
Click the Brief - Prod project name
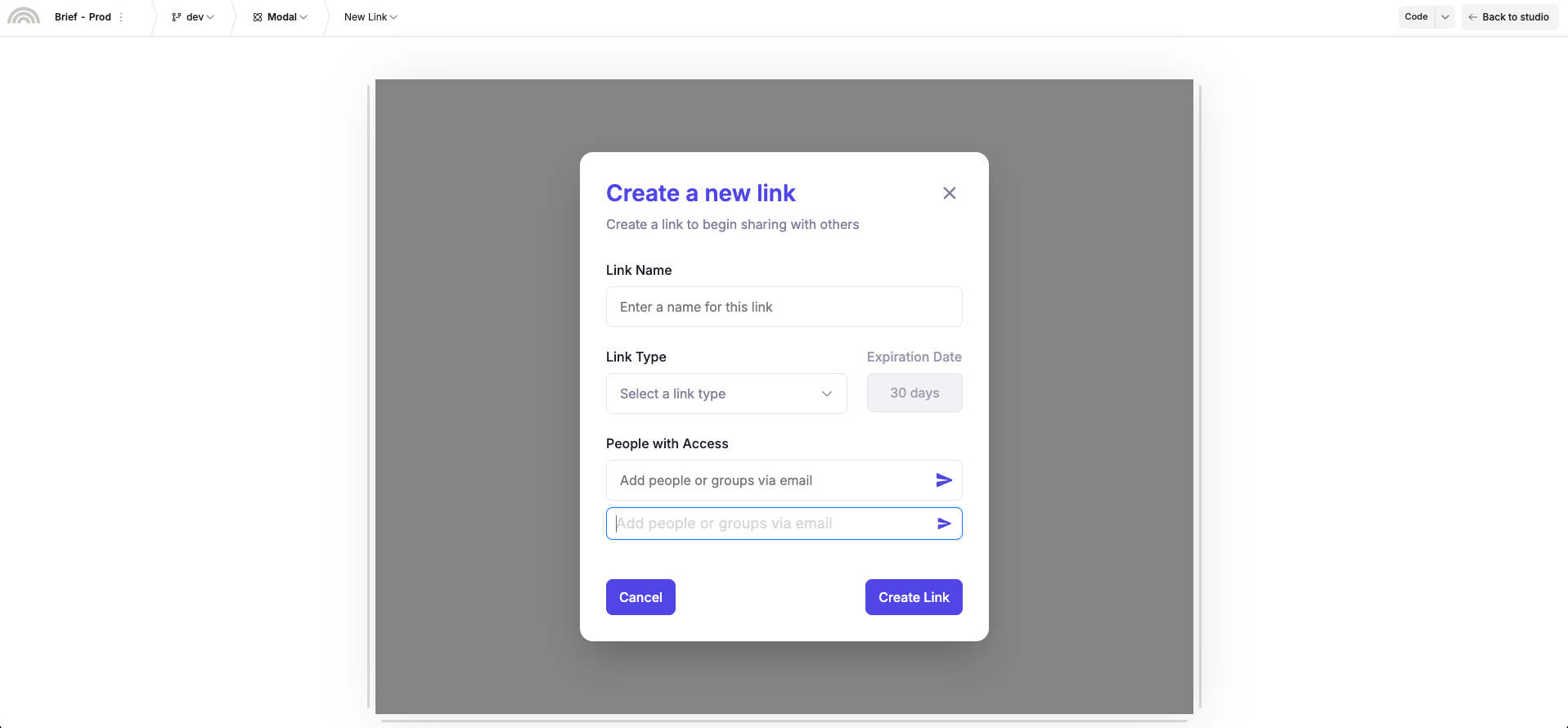point(83,17)
